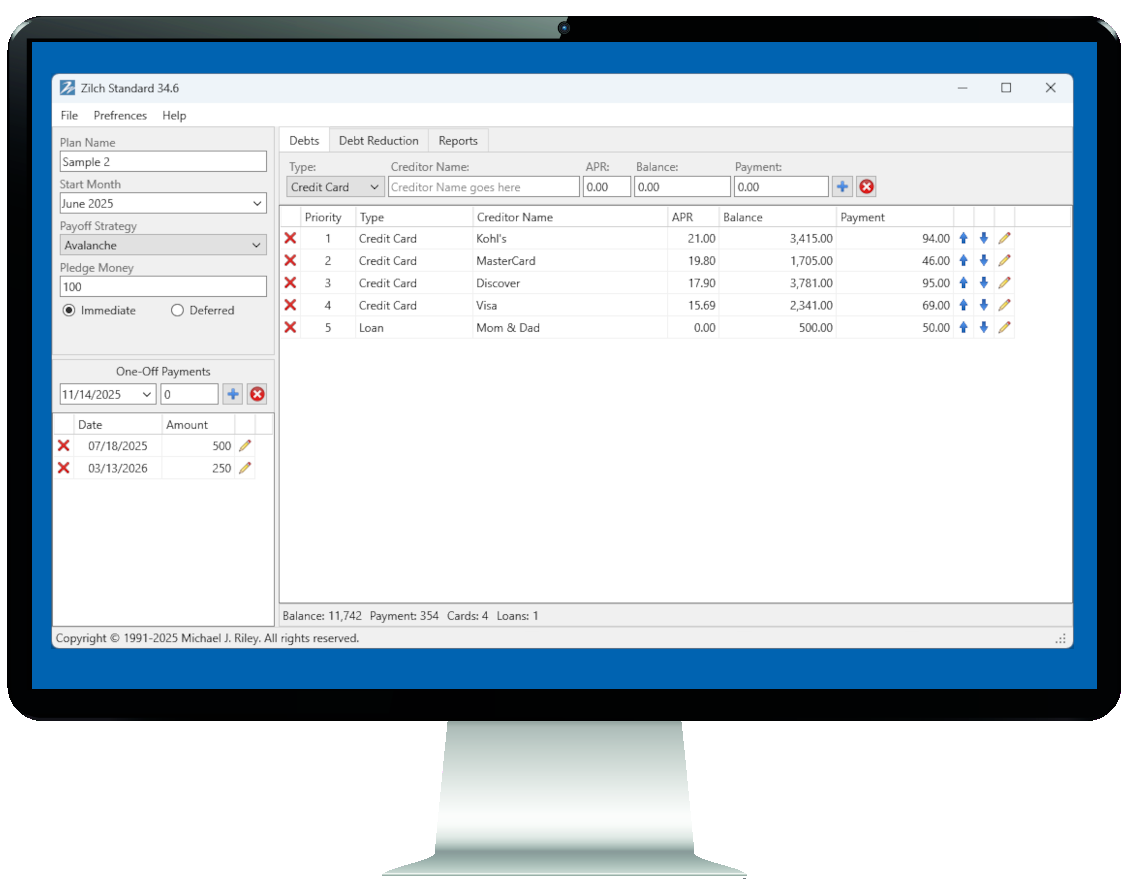Remove the 03/13/2026 one-off payment
This screenshot has height=890, width=1132.
click(64, 468)
